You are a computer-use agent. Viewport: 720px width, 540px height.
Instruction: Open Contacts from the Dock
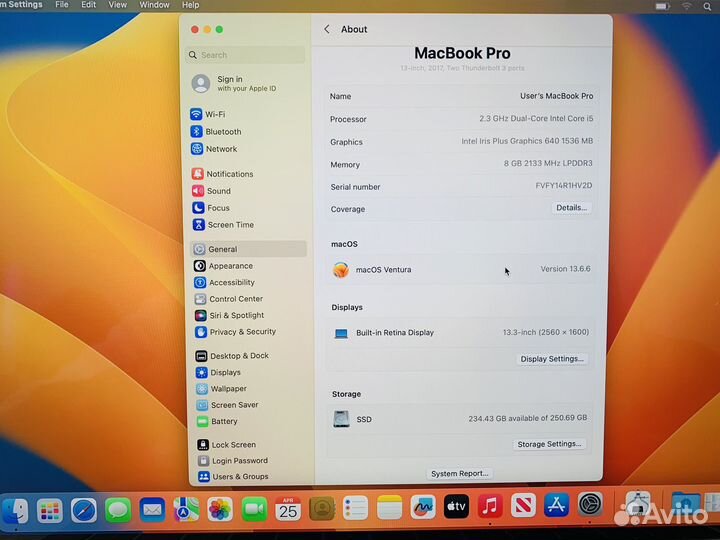coord(322,508)
